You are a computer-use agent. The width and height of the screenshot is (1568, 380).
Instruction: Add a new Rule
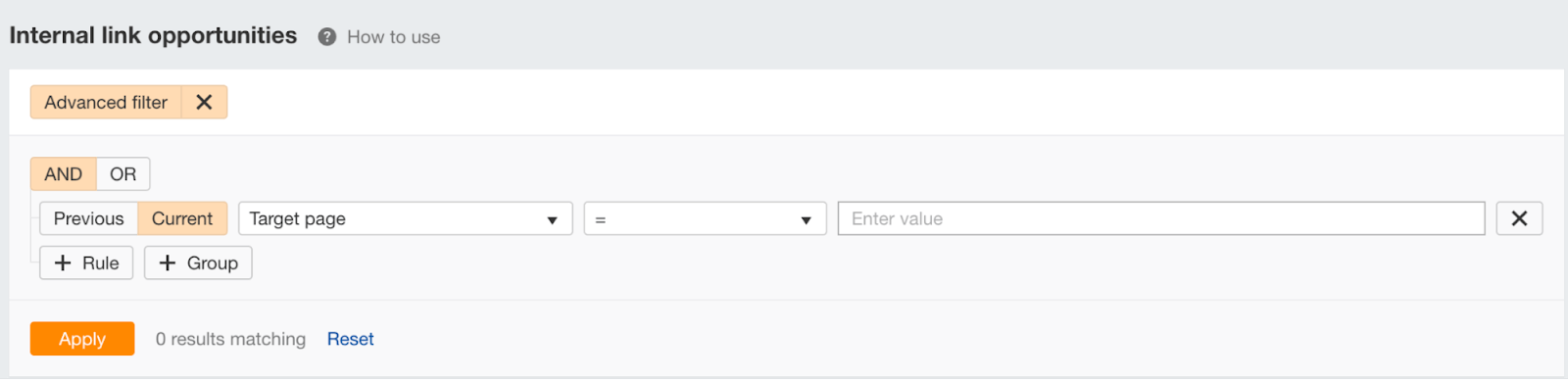click(86, 262)
